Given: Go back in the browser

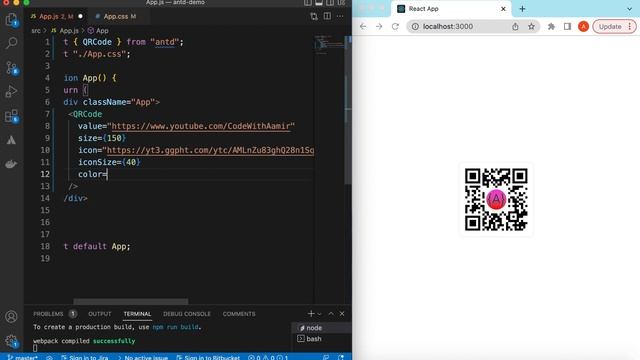Looking at the screenshot, I should [363, 27].
